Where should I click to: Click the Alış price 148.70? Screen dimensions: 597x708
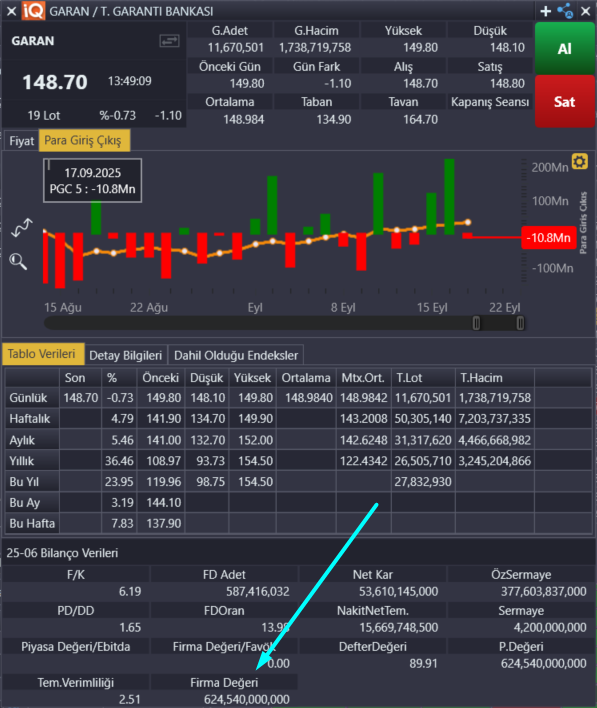(420, 84)
